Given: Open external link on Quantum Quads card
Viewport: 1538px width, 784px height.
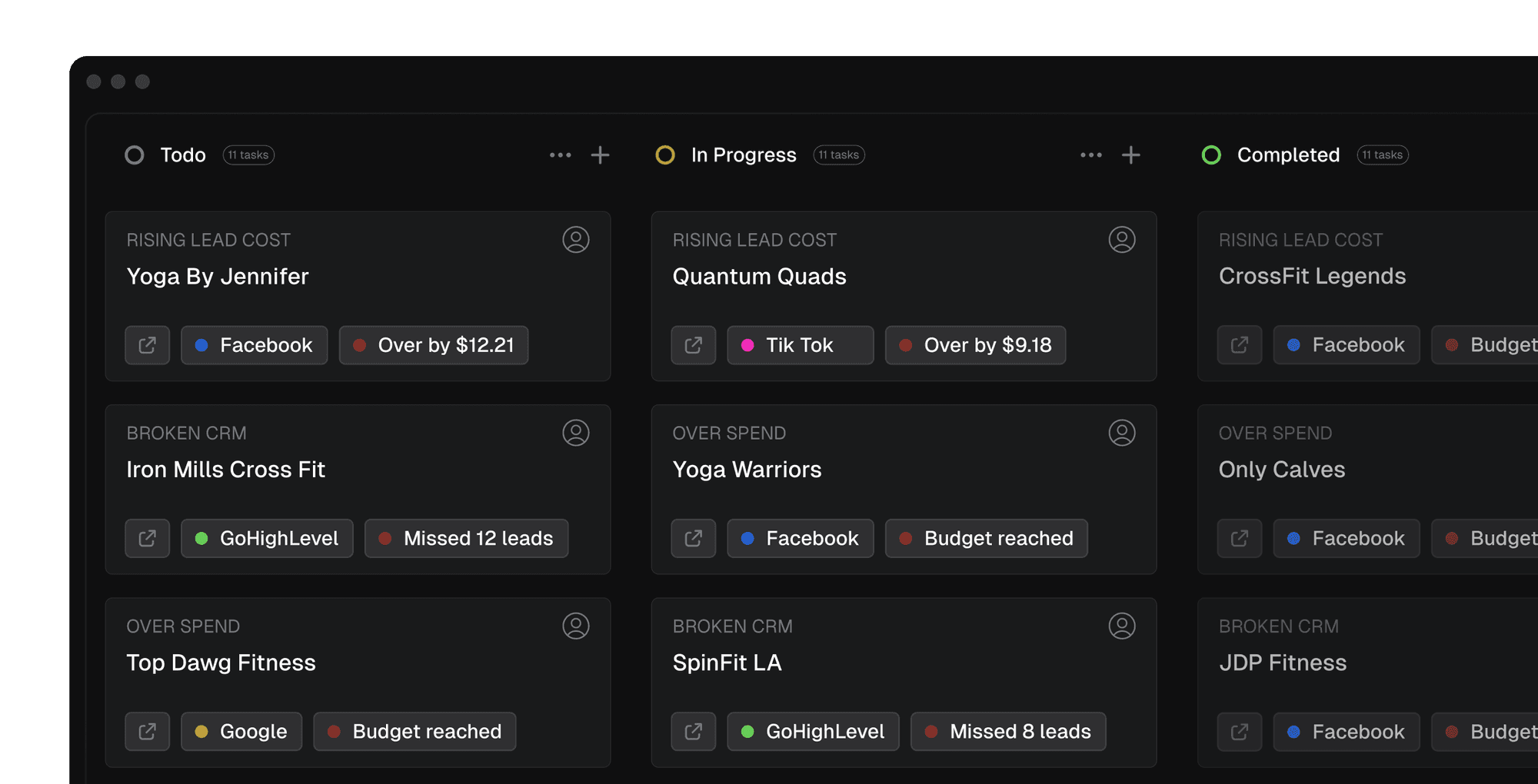Looking at the screenshot, I should click(694, 345).
